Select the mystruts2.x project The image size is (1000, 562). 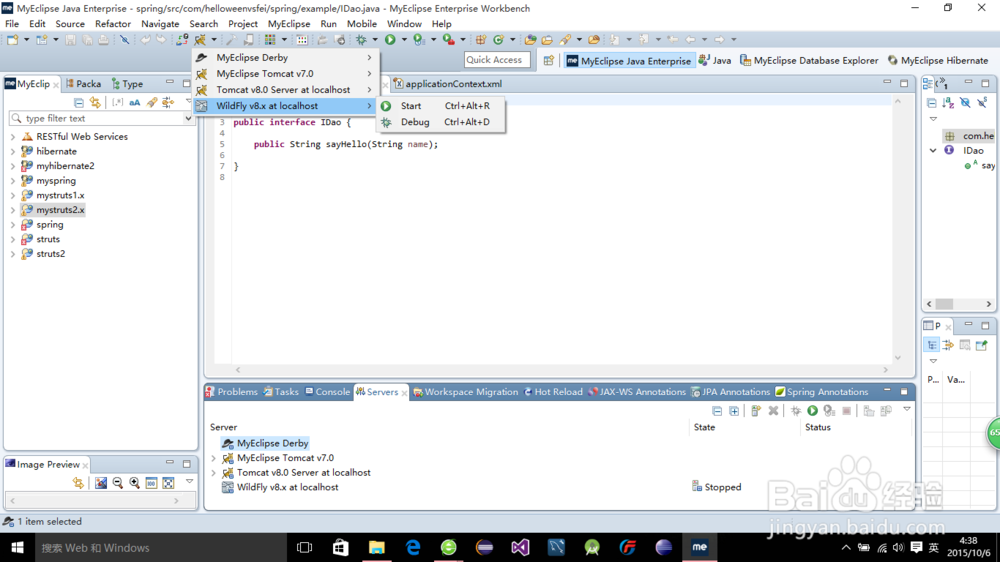tap(60, 210)
